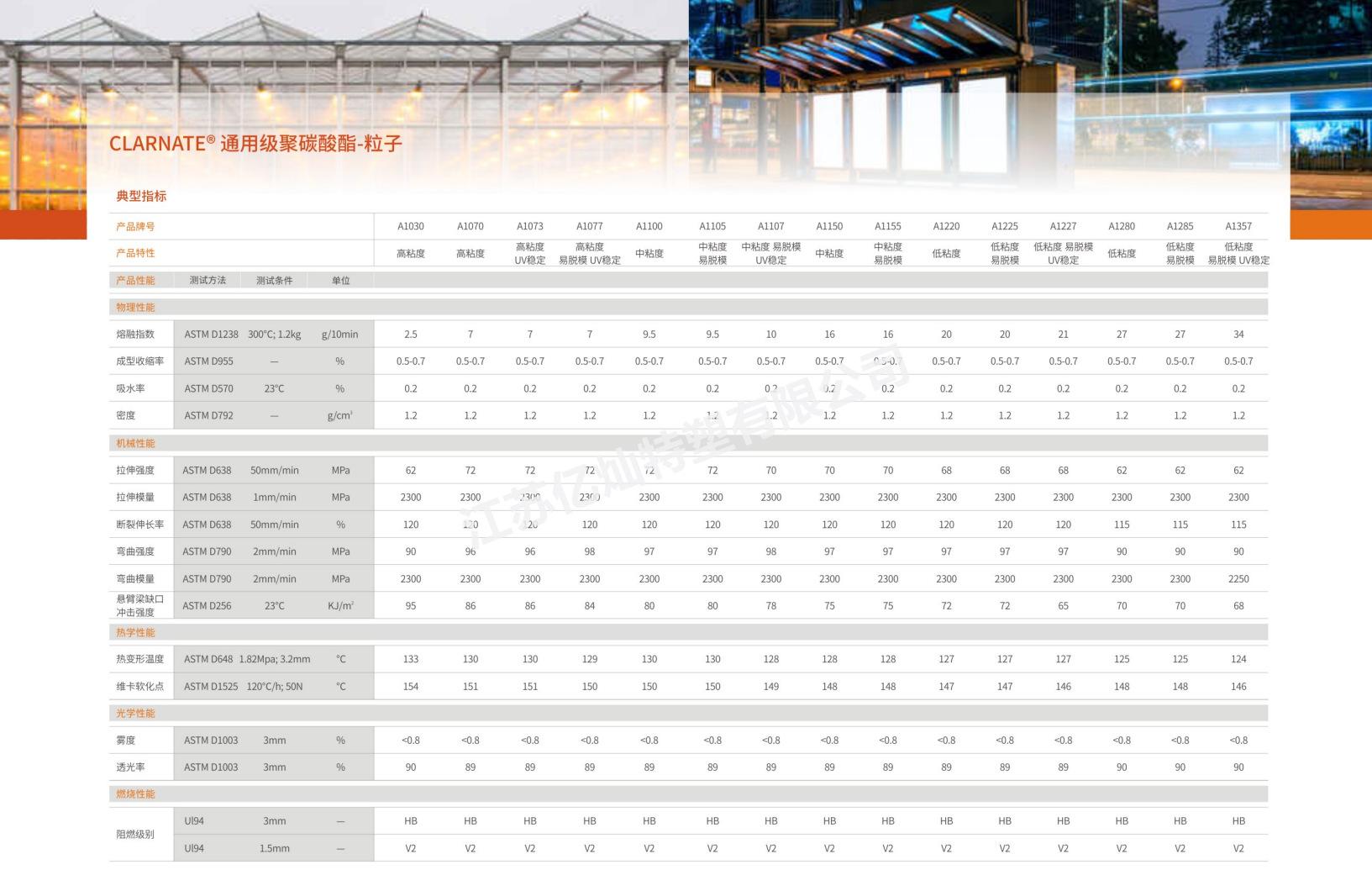Click the A1107 grade header
Screen dimensions: 1372x891
pos(771,226)
